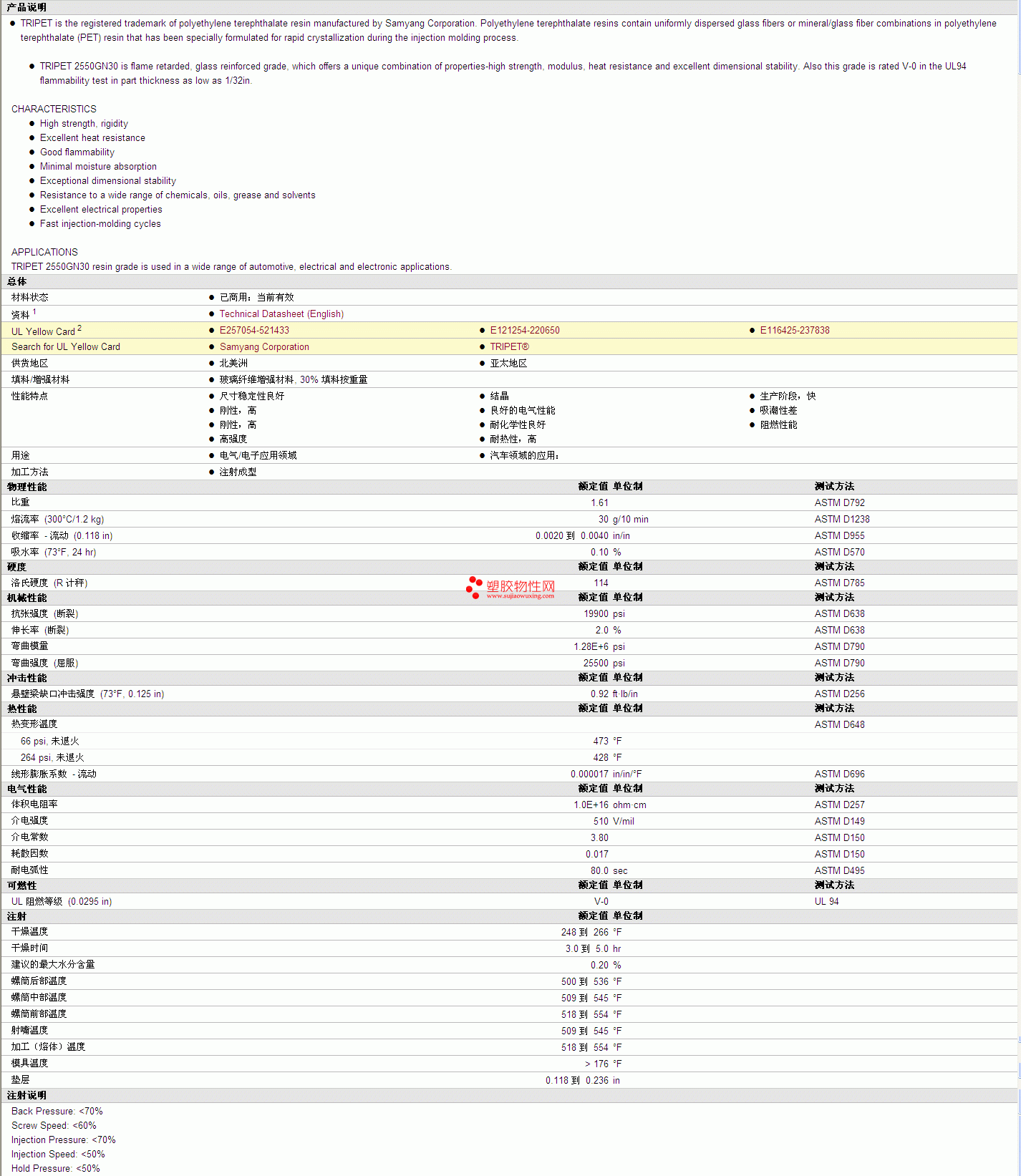Image resolution: width=1021 pixels, height=1176 pixels.
Task: Click 'Minimal moisture absorption' bullet
Action: click(x=98, y=167)
